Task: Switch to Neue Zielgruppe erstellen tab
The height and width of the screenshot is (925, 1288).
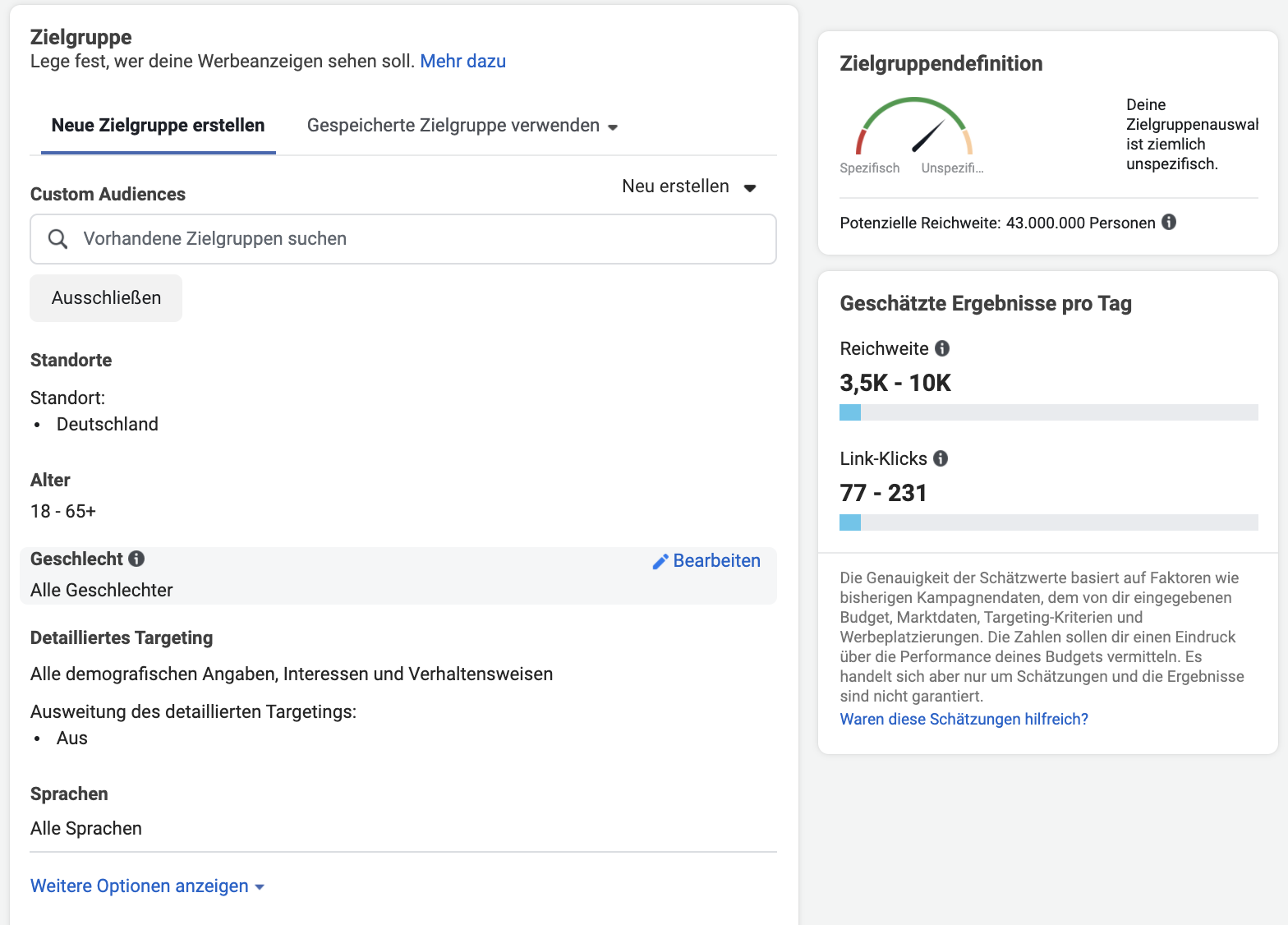Action: coord(158,126)
